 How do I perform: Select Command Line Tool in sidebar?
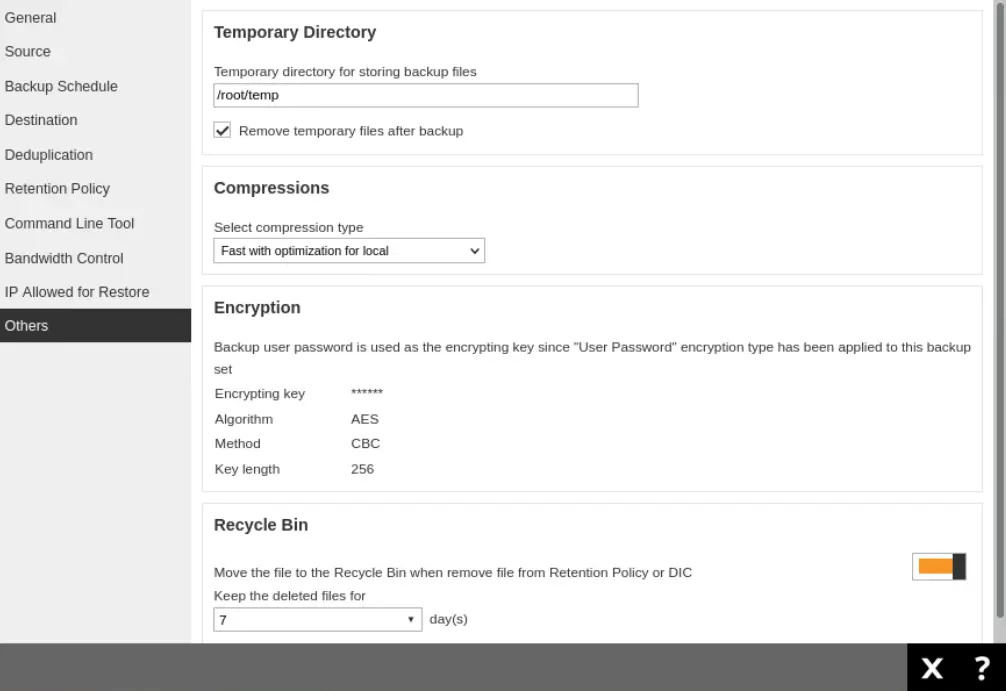click(69, 223)
